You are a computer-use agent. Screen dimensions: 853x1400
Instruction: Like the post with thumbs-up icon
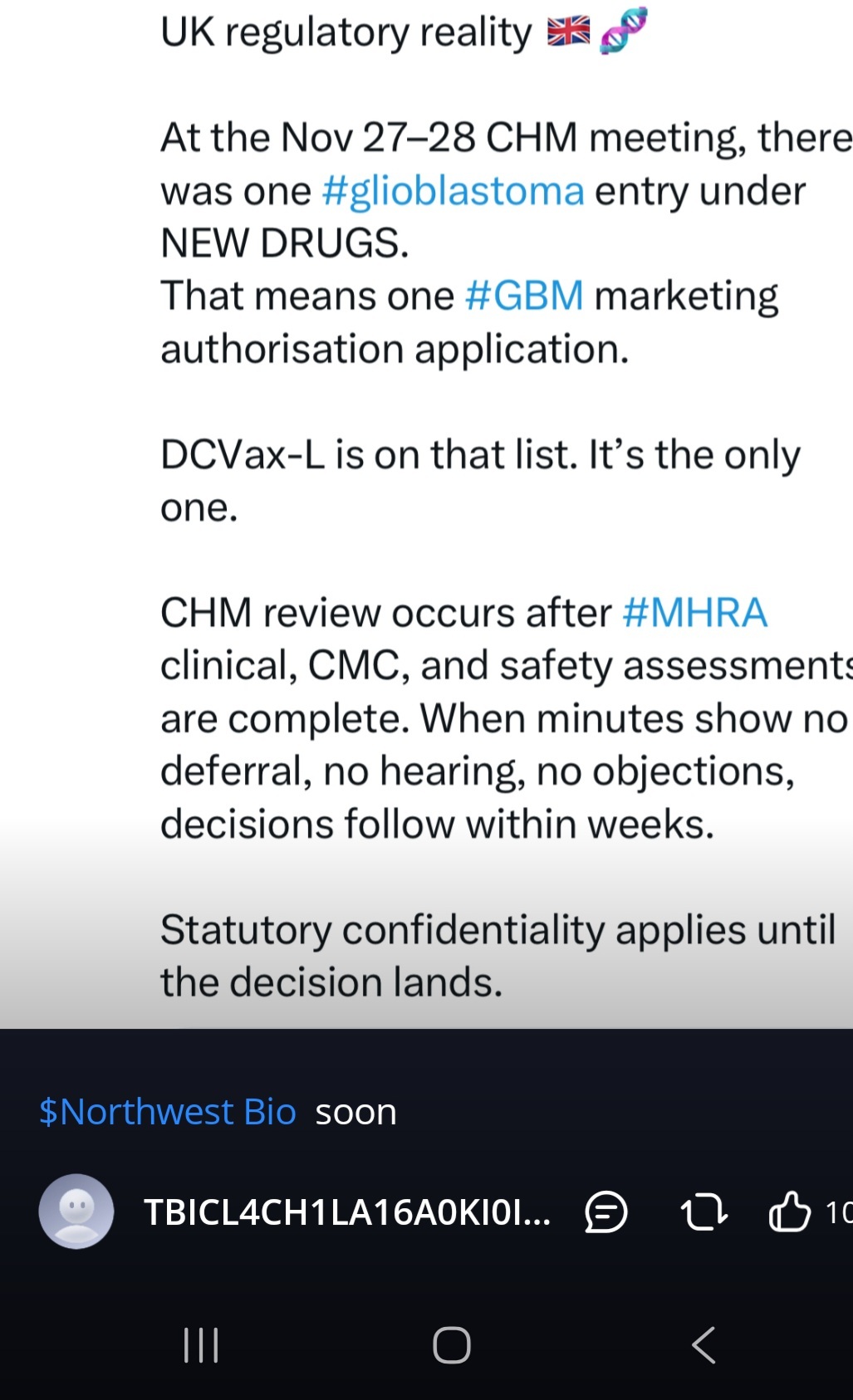click(x=789, y=1212)
